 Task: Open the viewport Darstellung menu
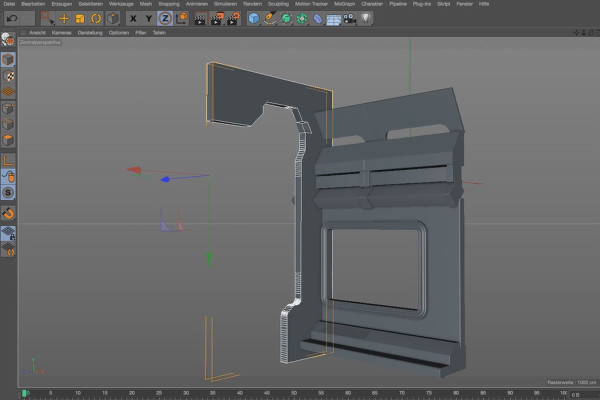coord(90,33)
